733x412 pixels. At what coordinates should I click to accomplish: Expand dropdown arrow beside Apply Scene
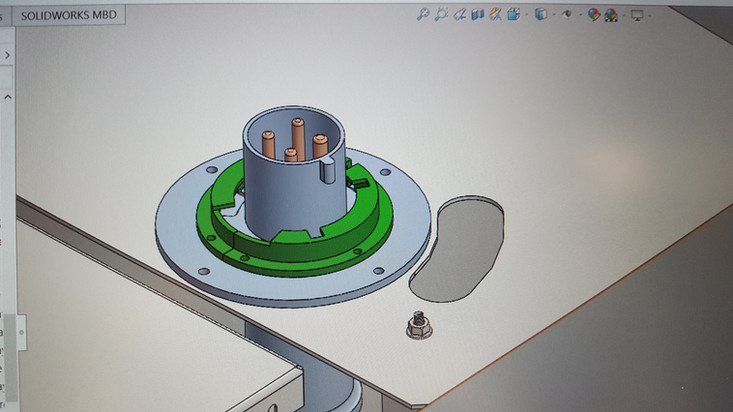[624, 15]
